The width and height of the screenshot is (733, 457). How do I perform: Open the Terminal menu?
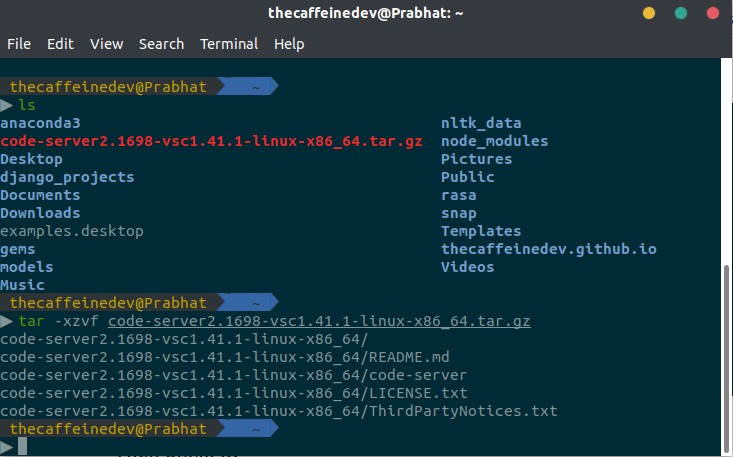(229, 44)
